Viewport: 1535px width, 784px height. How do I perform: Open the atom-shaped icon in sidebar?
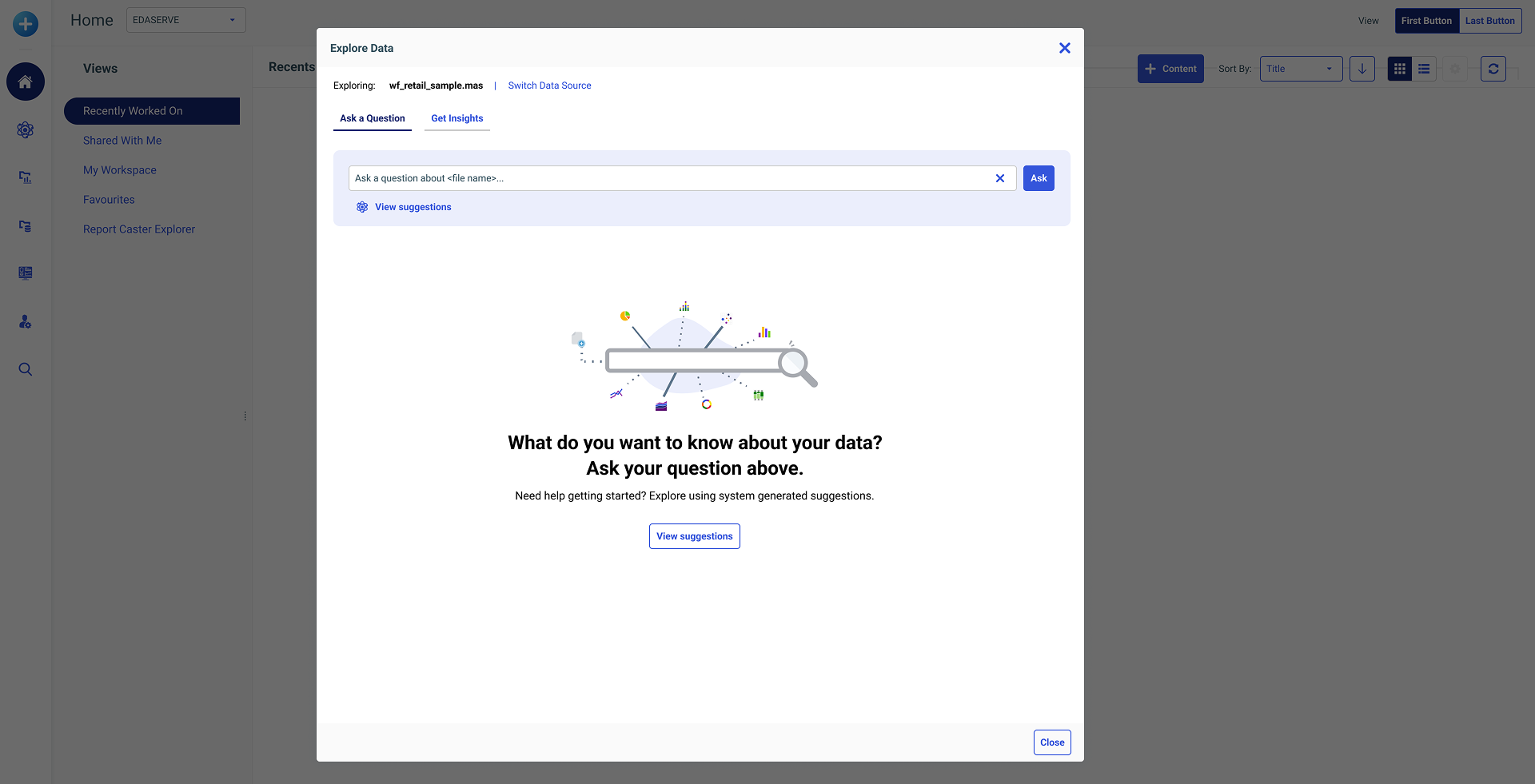(26, 129)
